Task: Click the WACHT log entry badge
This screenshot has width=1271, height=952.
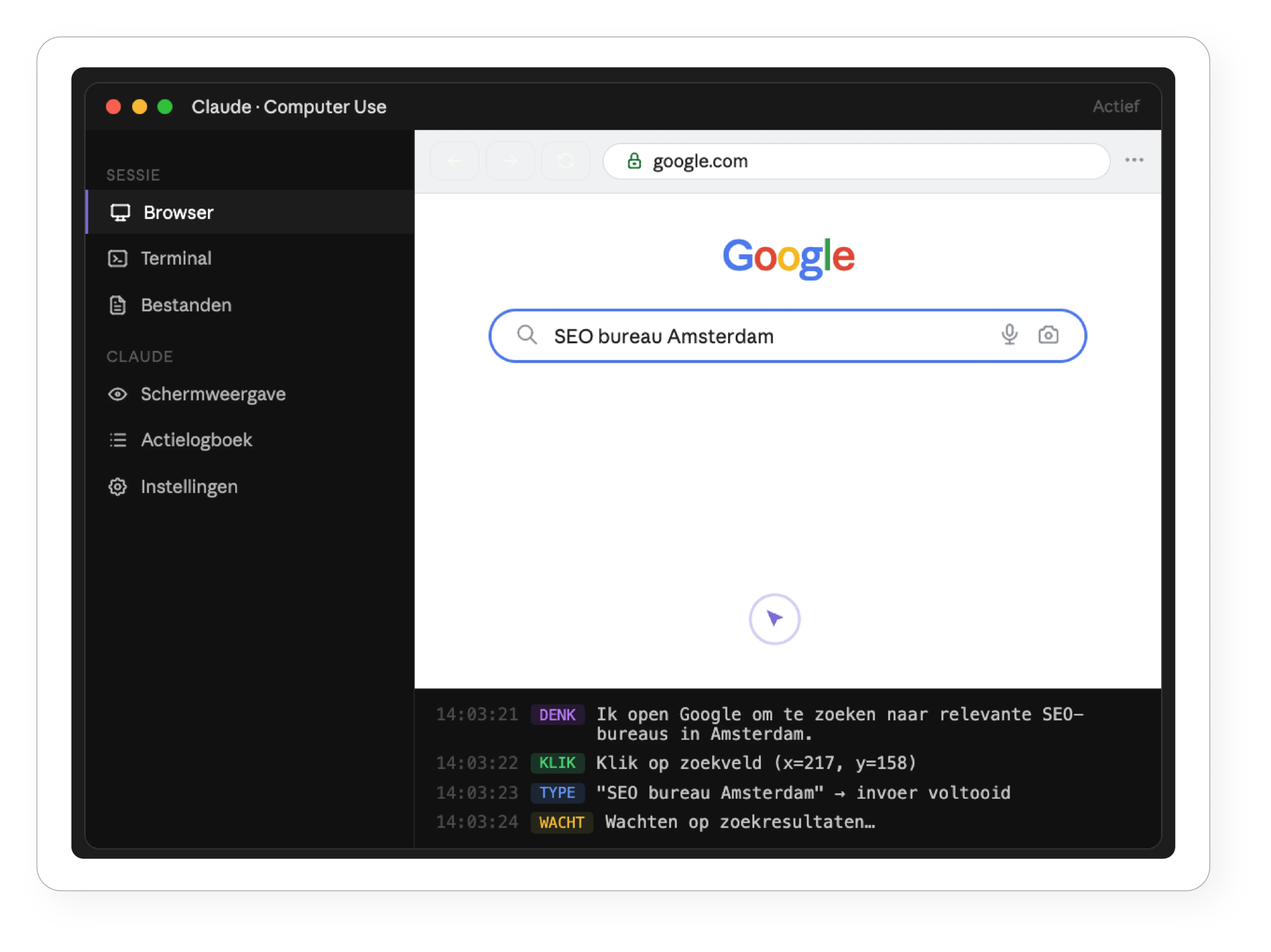Action: (562, 822)
